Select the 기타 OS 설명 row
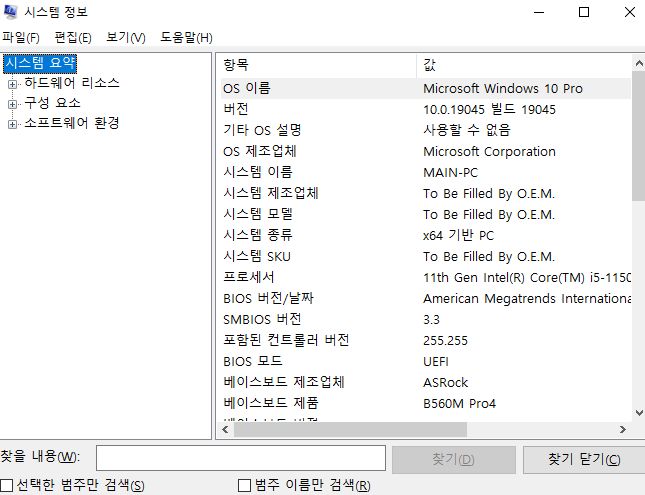Viewport: 645px width, 495px height. click(426, 130)
